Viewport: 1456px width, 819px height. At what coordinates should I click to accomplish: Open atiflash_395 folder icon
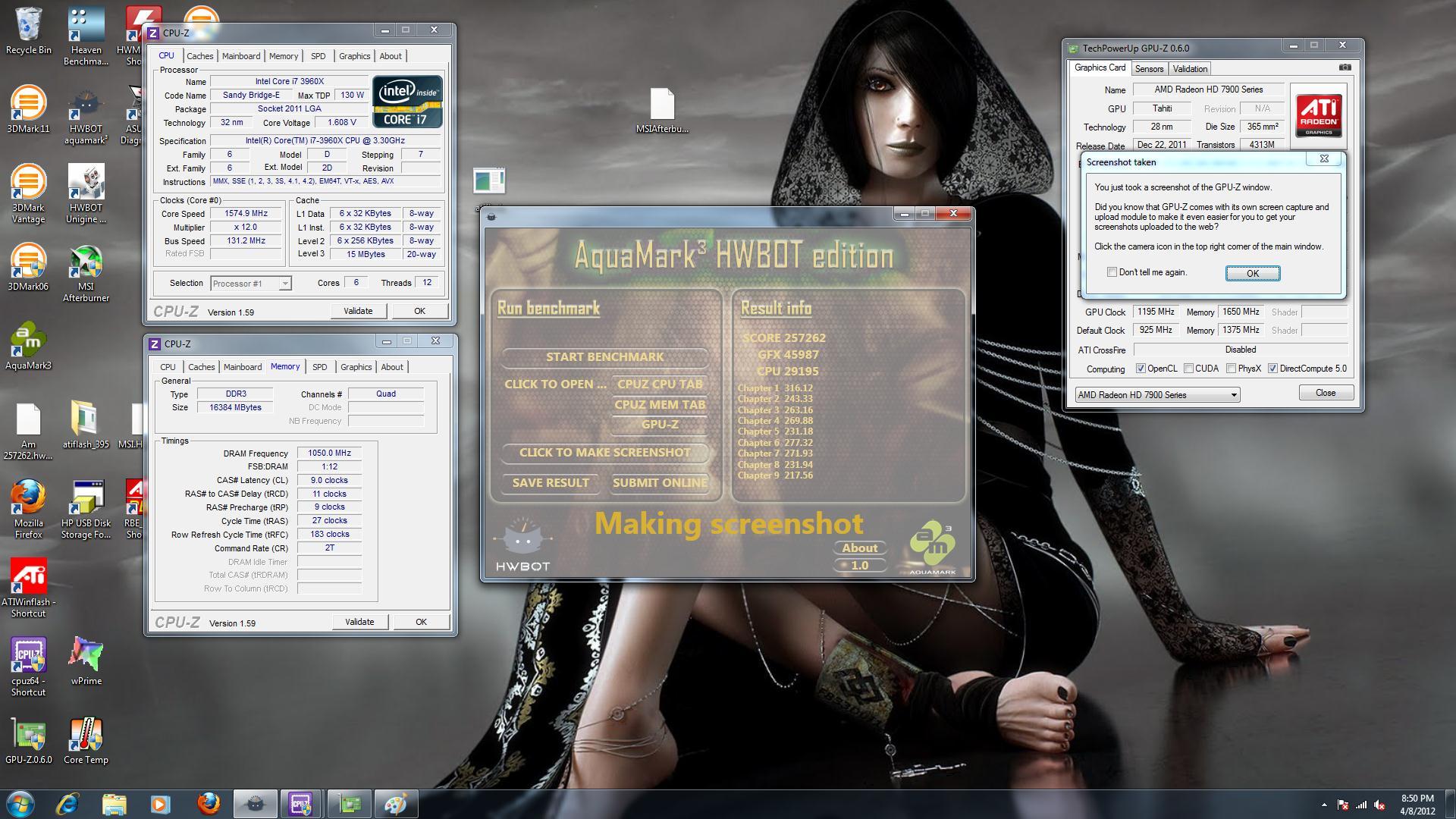(x=86, y=425)
